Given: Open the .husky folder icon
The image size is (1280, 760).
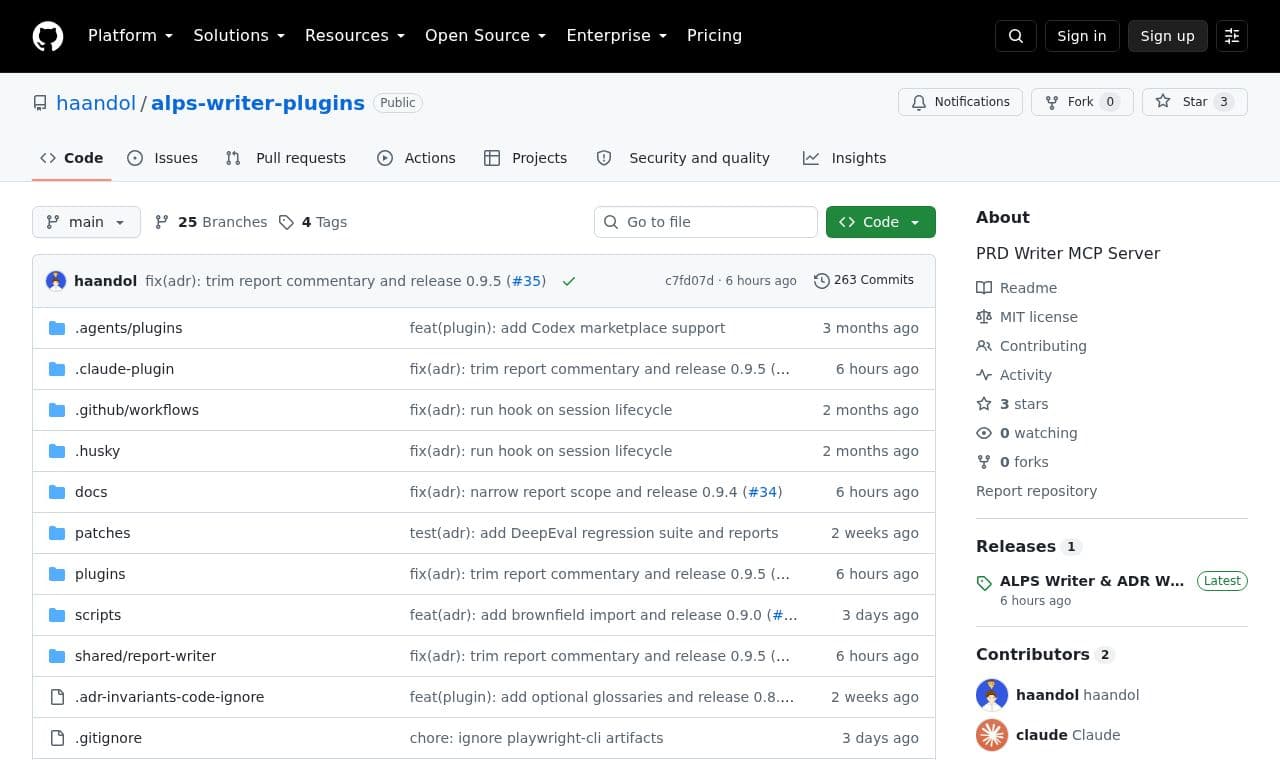Looking at the screenshot, I should pyautogui.click(x=57, y=451).
